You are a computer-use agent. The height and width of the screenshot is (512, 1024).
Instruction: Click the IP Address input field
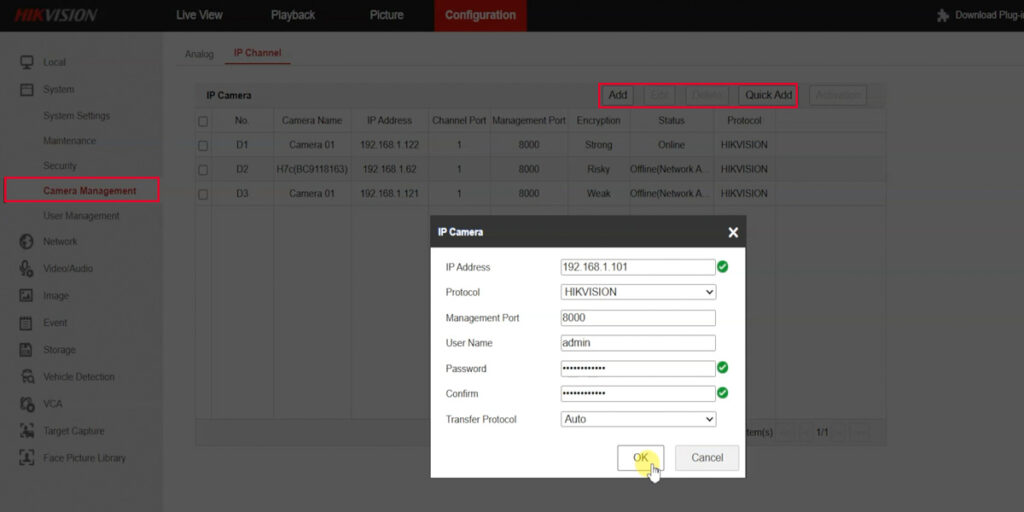pyautogui.click(x=637, y=267)
